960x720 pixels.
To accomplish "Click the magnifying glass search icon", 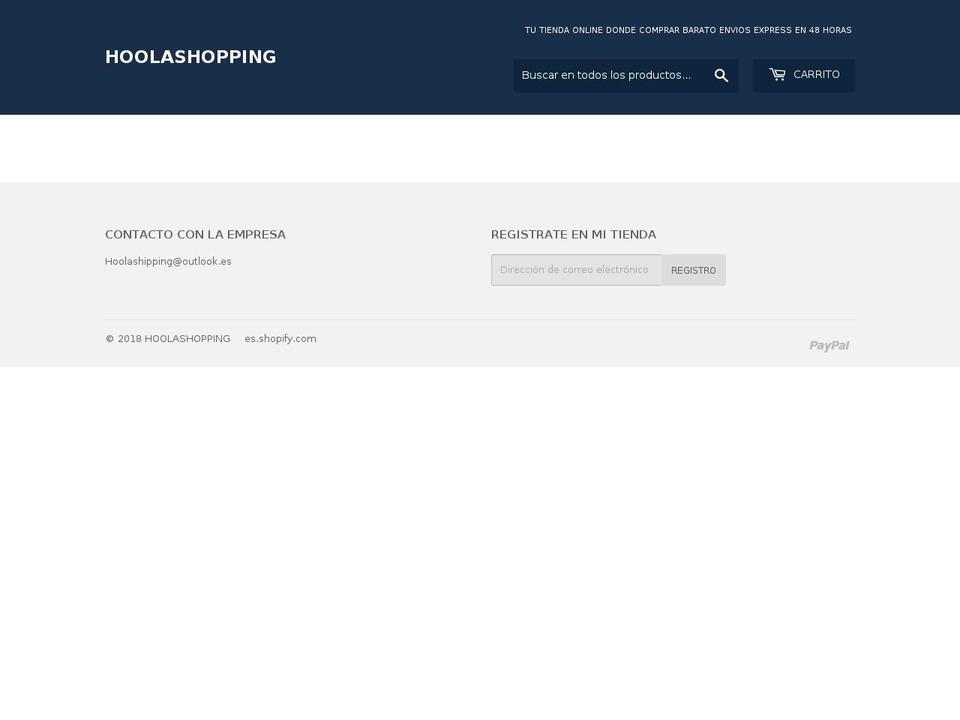I will (721, 75).
